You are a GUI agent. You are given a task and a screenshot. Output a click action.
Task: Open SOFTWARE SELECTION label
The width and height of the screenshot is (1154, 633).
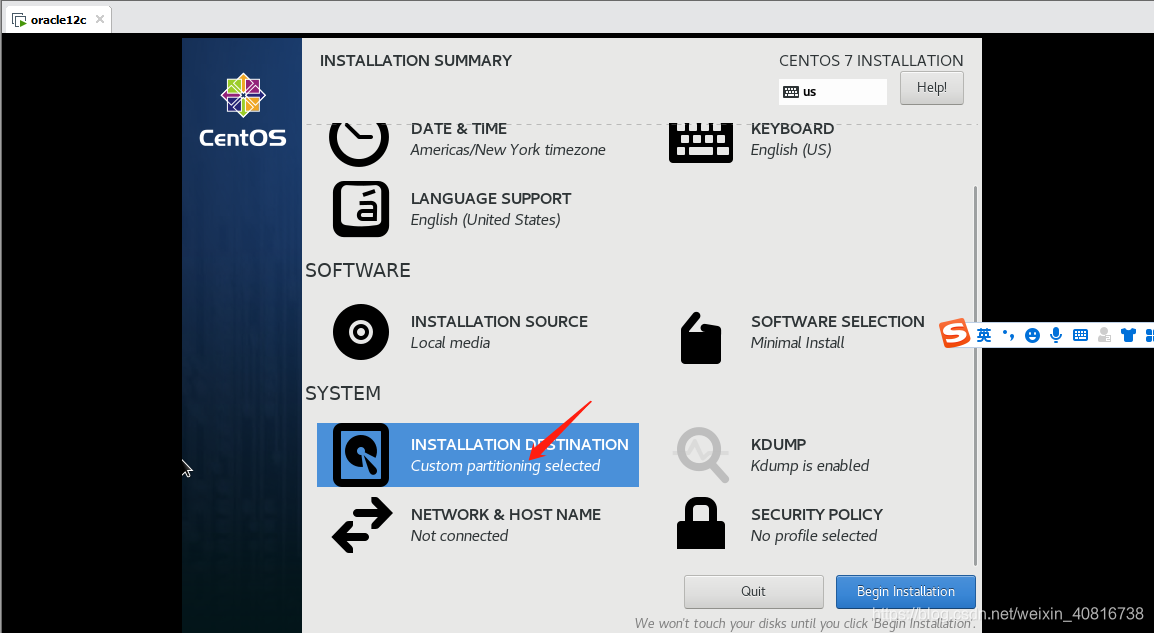[838, 322]
